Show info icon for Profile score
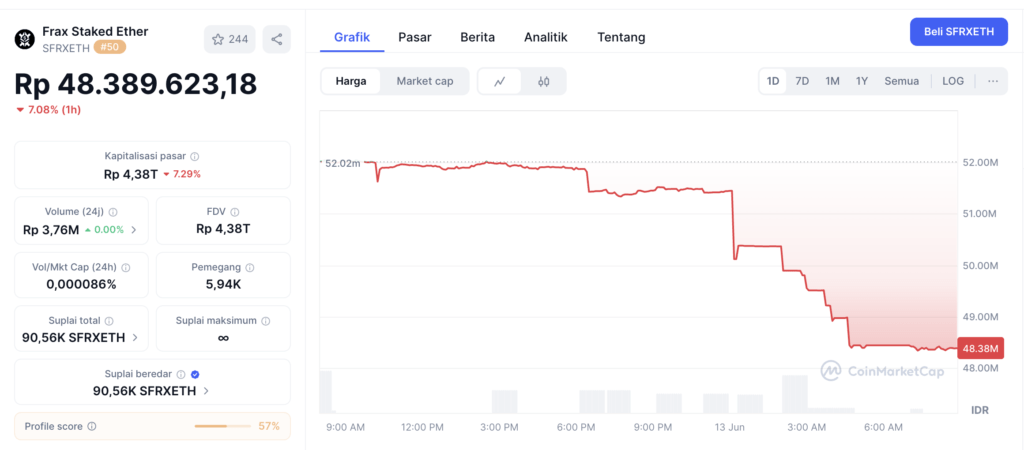This screenshot has width=1024, height=450. click(91, 426)
